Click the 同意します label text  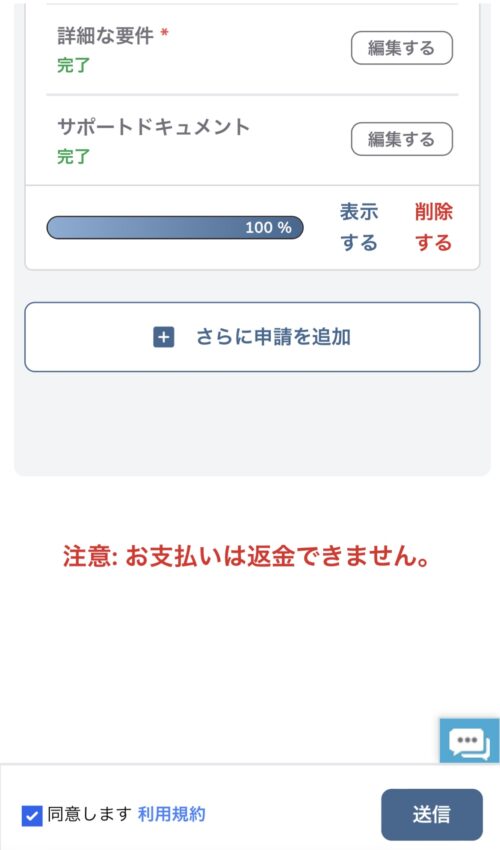[89, 814]
